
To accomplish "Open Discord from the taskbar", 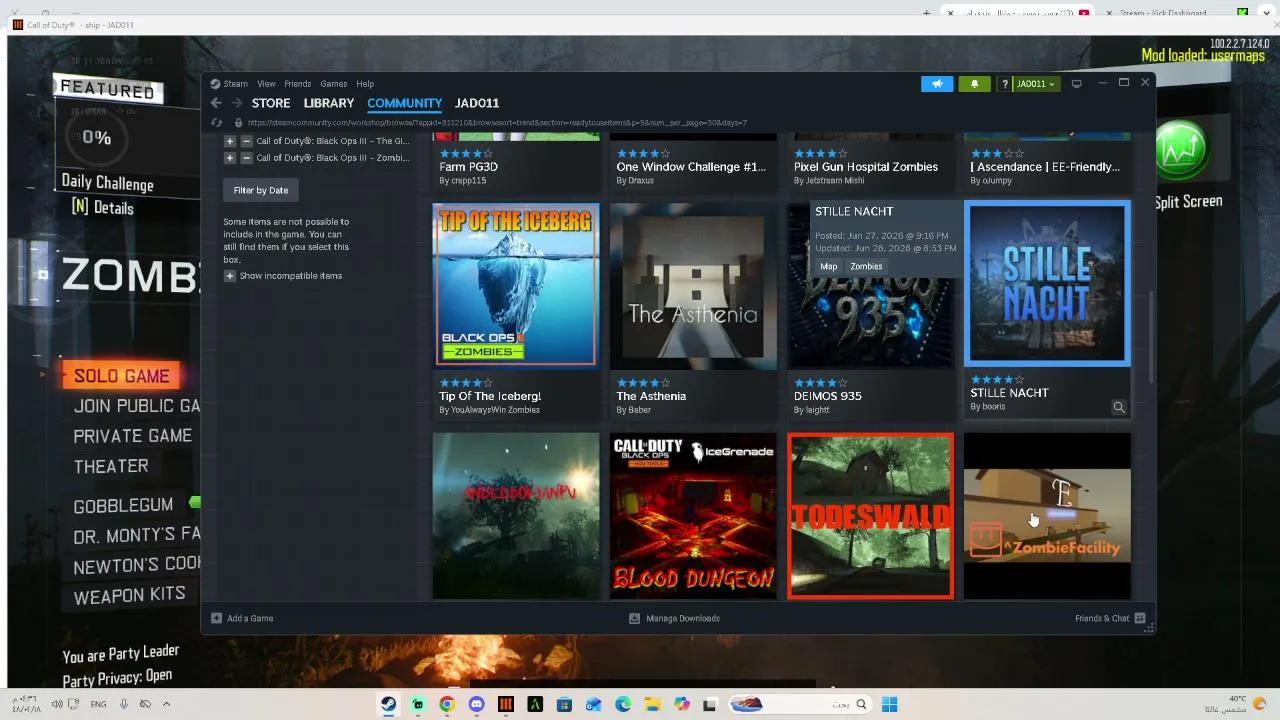I will (x=476, y=704).
